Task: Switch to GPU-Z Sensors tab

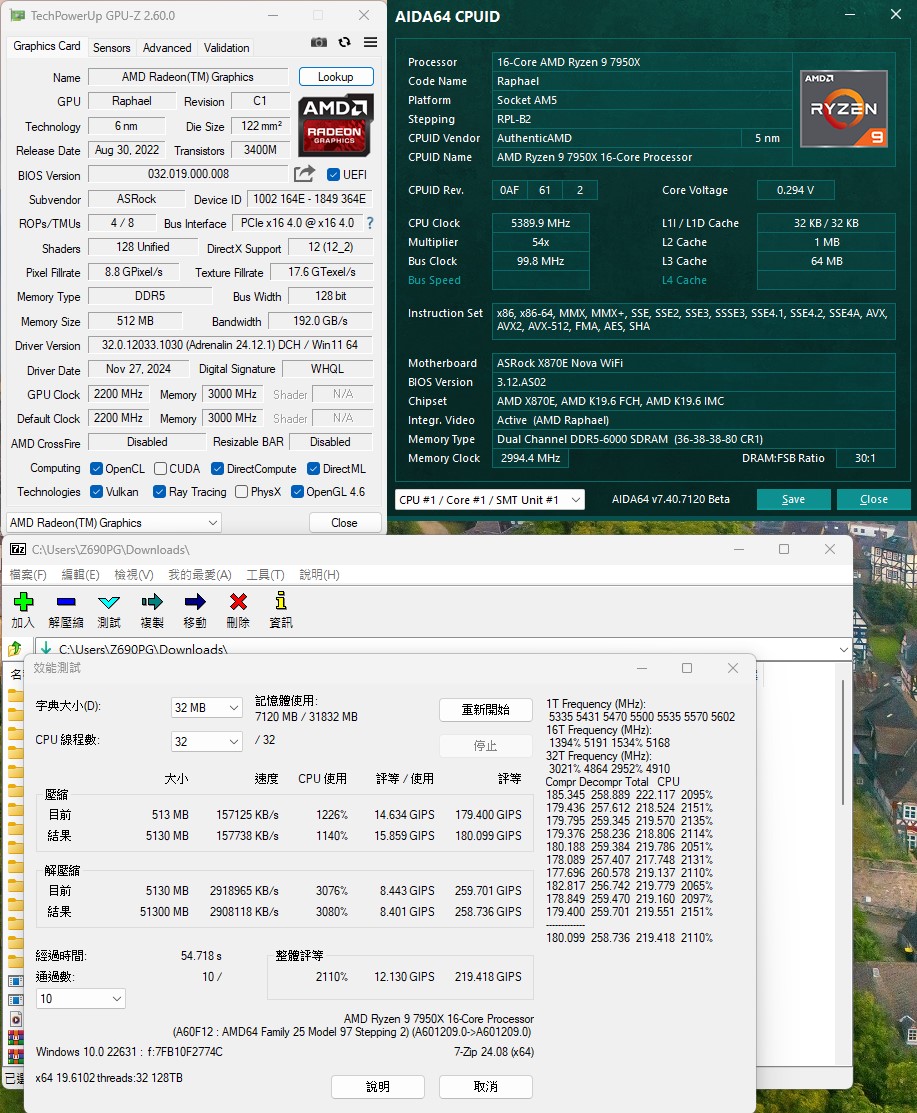Action: coord(111,48)
